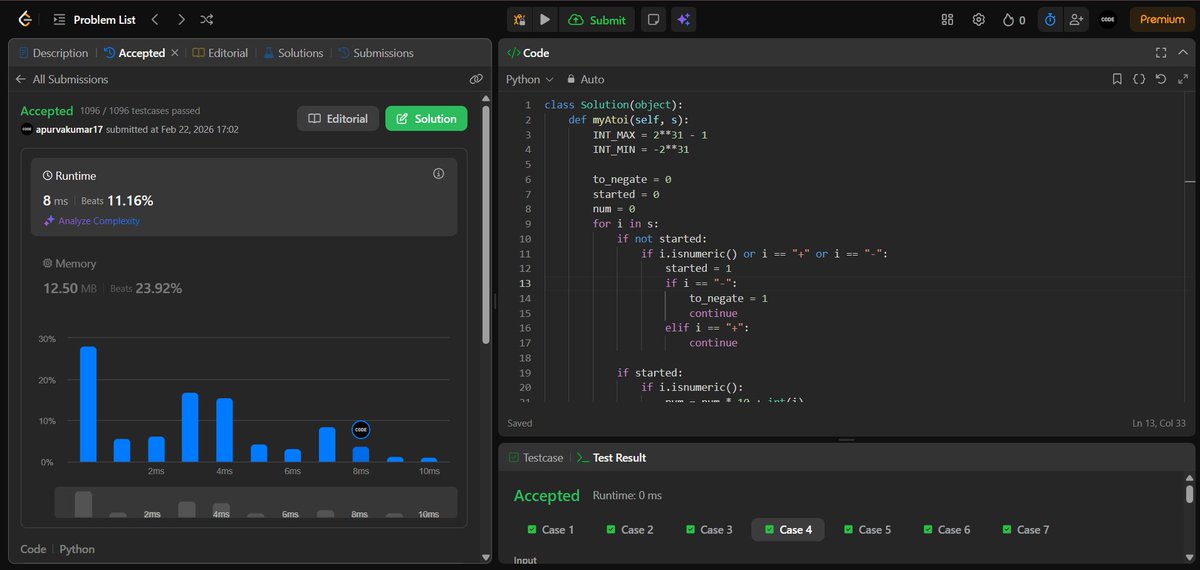
Task: Open settings gear icon in top bar
Action: (979, 19)
